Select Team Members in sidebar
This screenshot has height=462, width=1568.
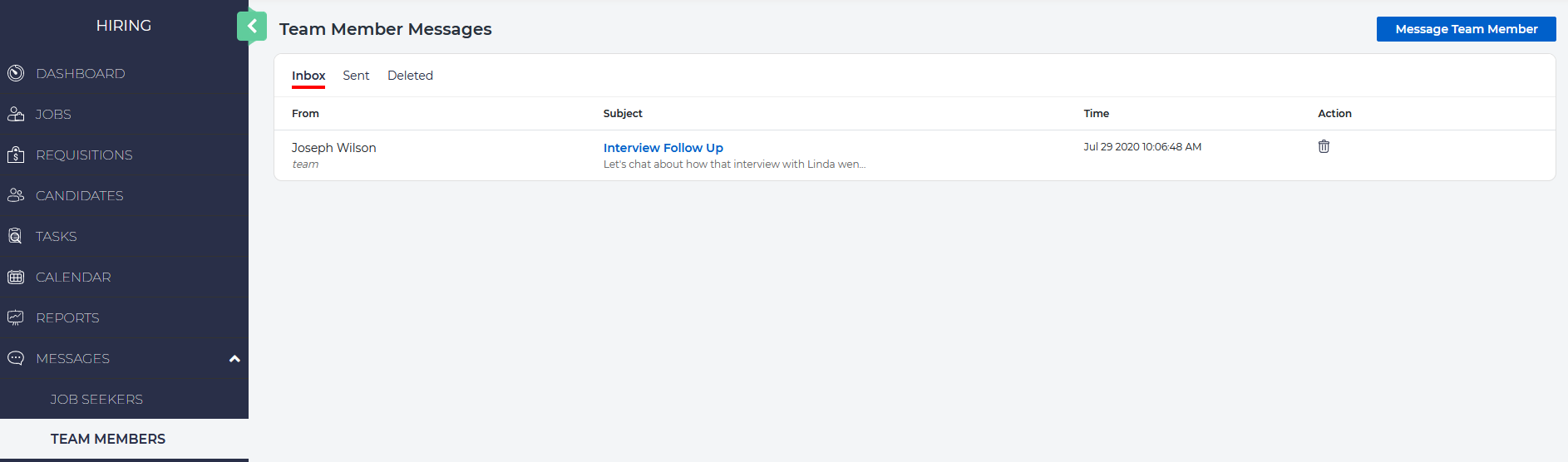[108, 439]
